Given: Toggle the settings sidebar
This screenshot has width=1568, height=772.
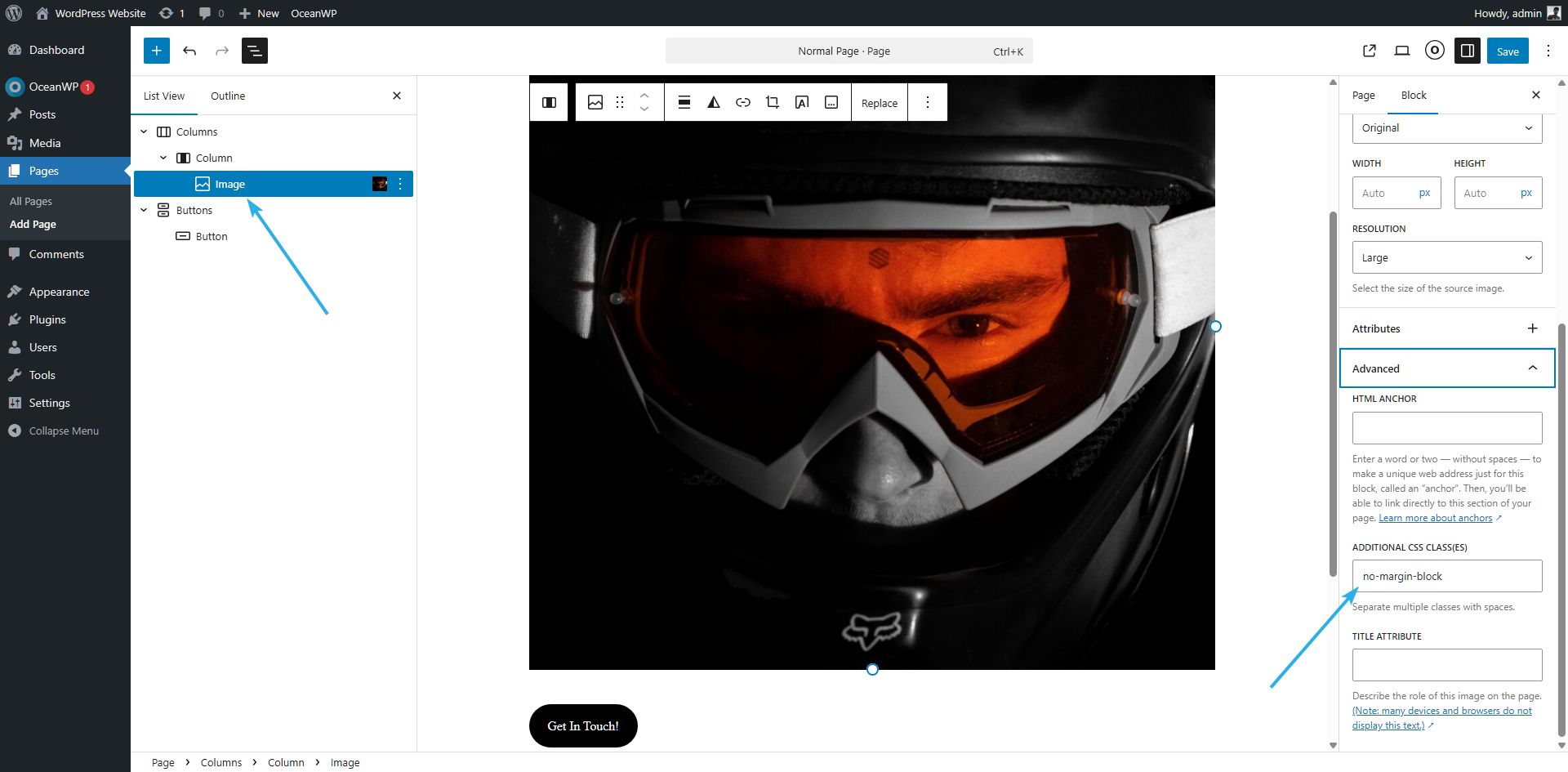Looking at the screenshot, I should click(x=1468, y=51).
